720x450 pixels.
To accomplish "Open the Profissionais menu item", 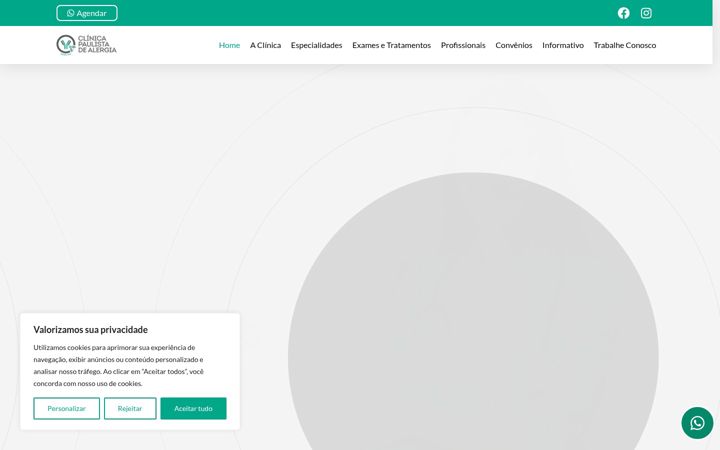I will coord(463,45).
